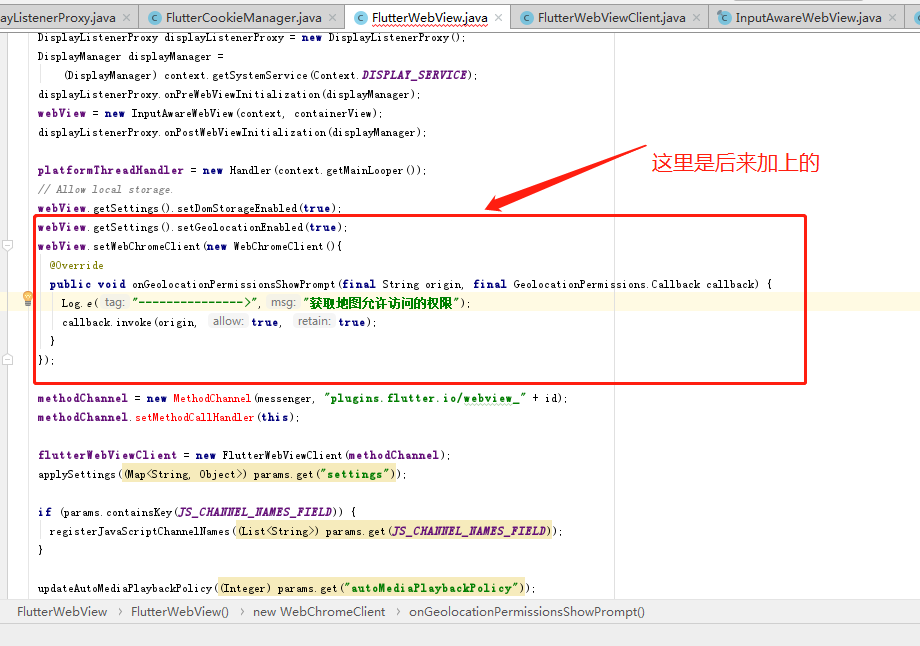The height and width of the screenshot is (646, 920).
Task: Click the msg: parameter hint in Log.e
Action: click(283, 302)
